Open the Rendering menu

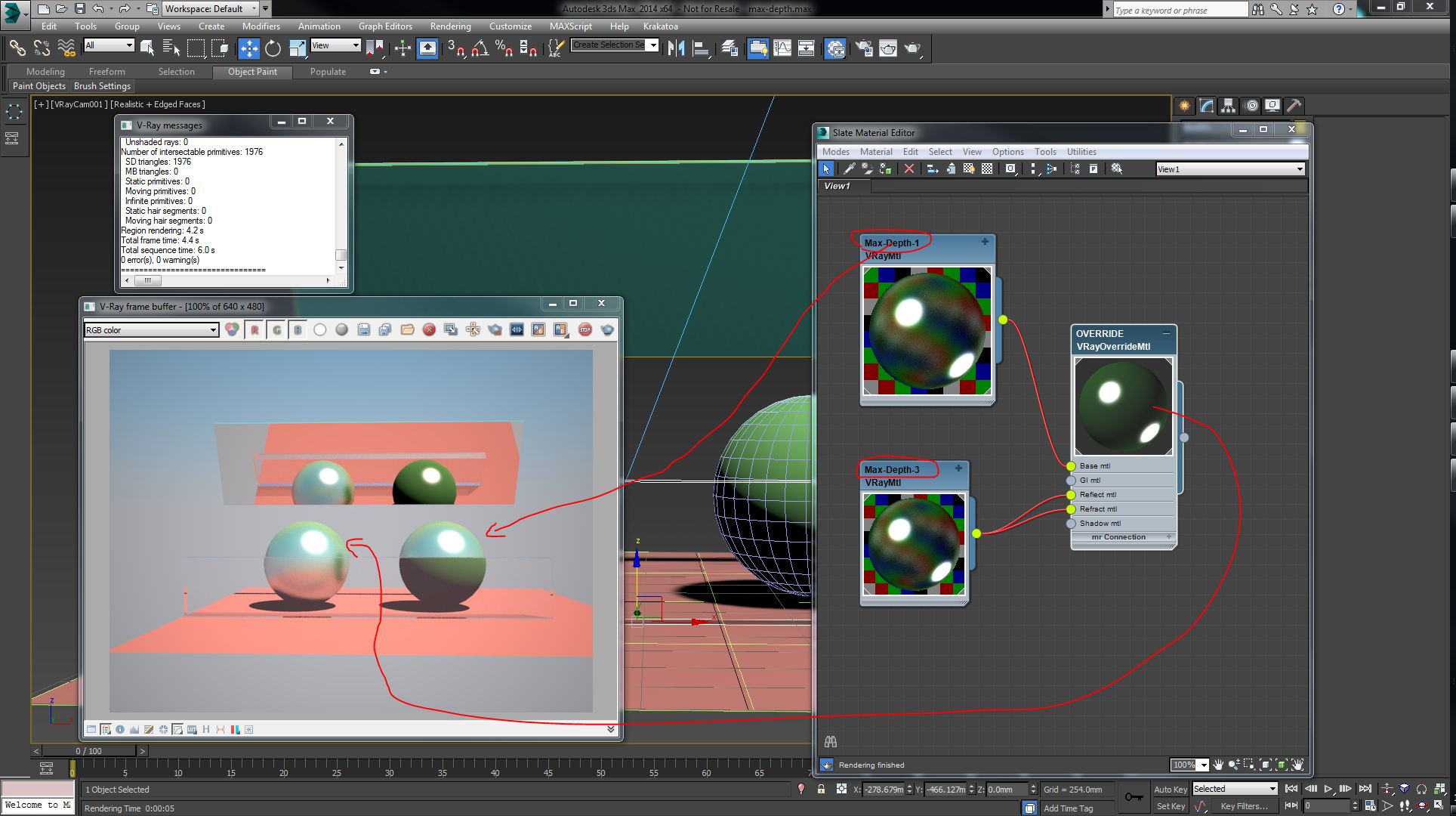450,26
